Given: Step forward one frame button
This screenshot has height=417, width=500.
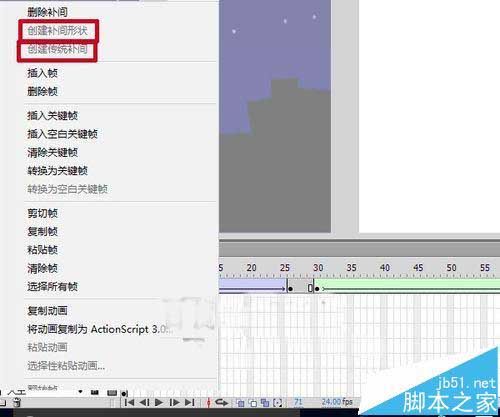Looking at the screenshot, I should tap(174, 402).
